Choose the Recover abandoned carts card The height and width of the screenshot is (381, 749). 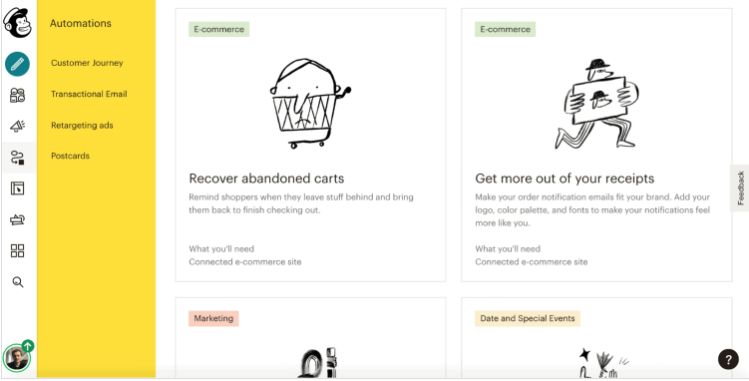click(x=310, y=145)
